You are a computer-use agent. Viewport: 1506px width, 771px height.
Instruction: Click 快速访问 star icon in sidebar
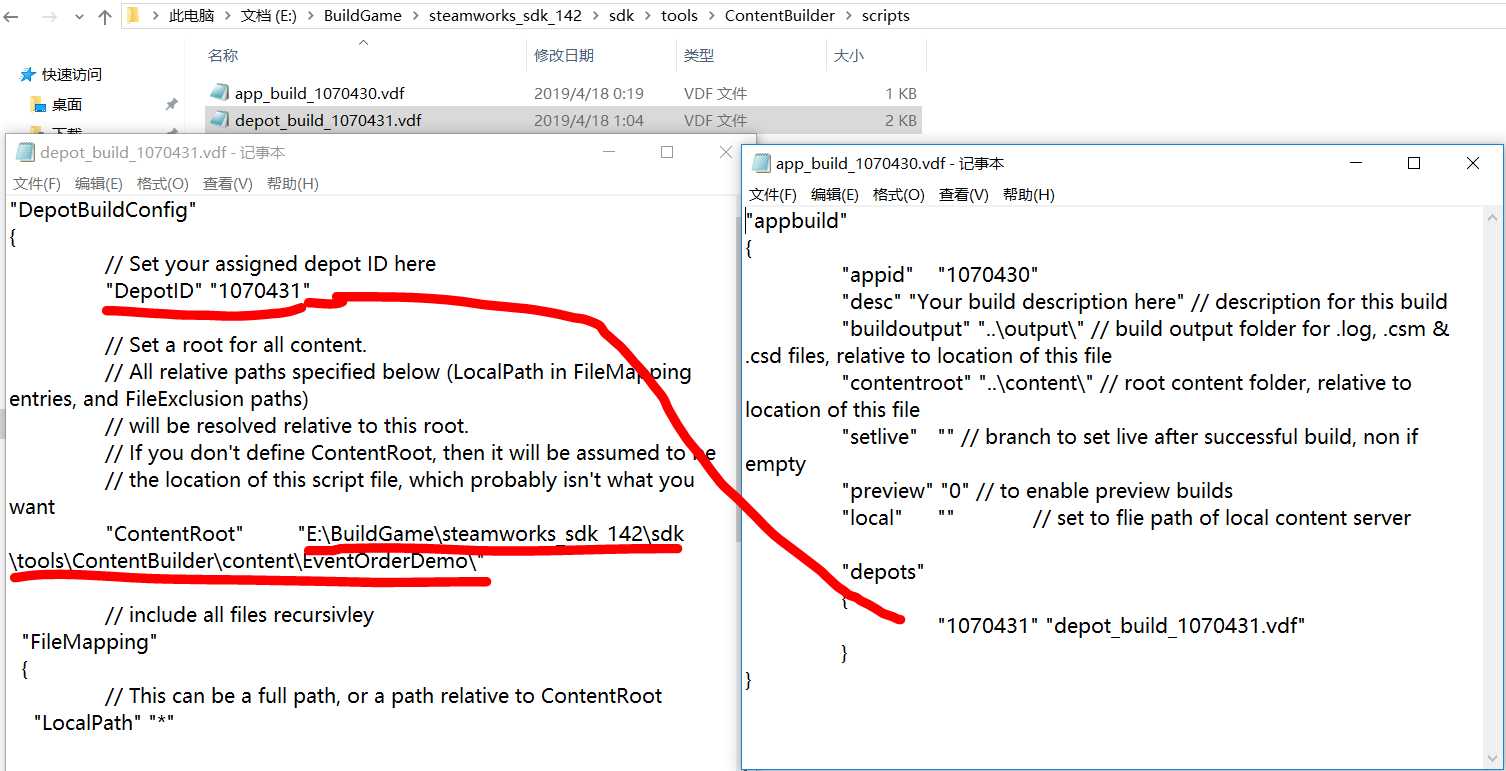(27, 75)
